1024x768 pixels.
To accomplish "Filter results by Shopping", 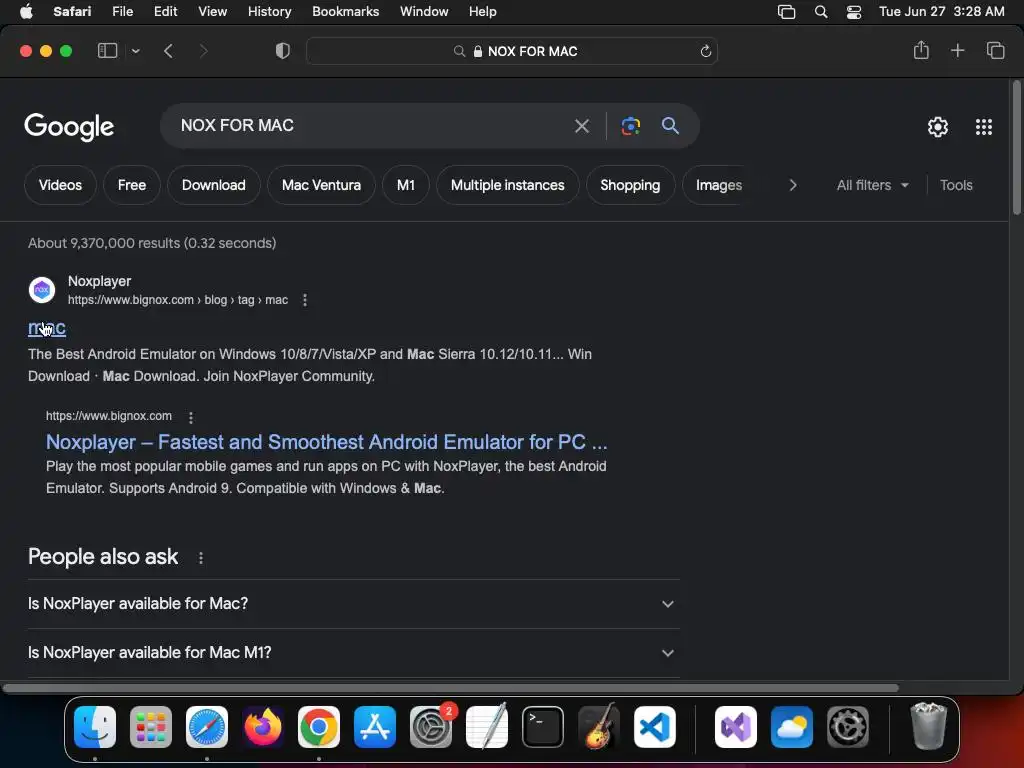I will click(630, 185).
